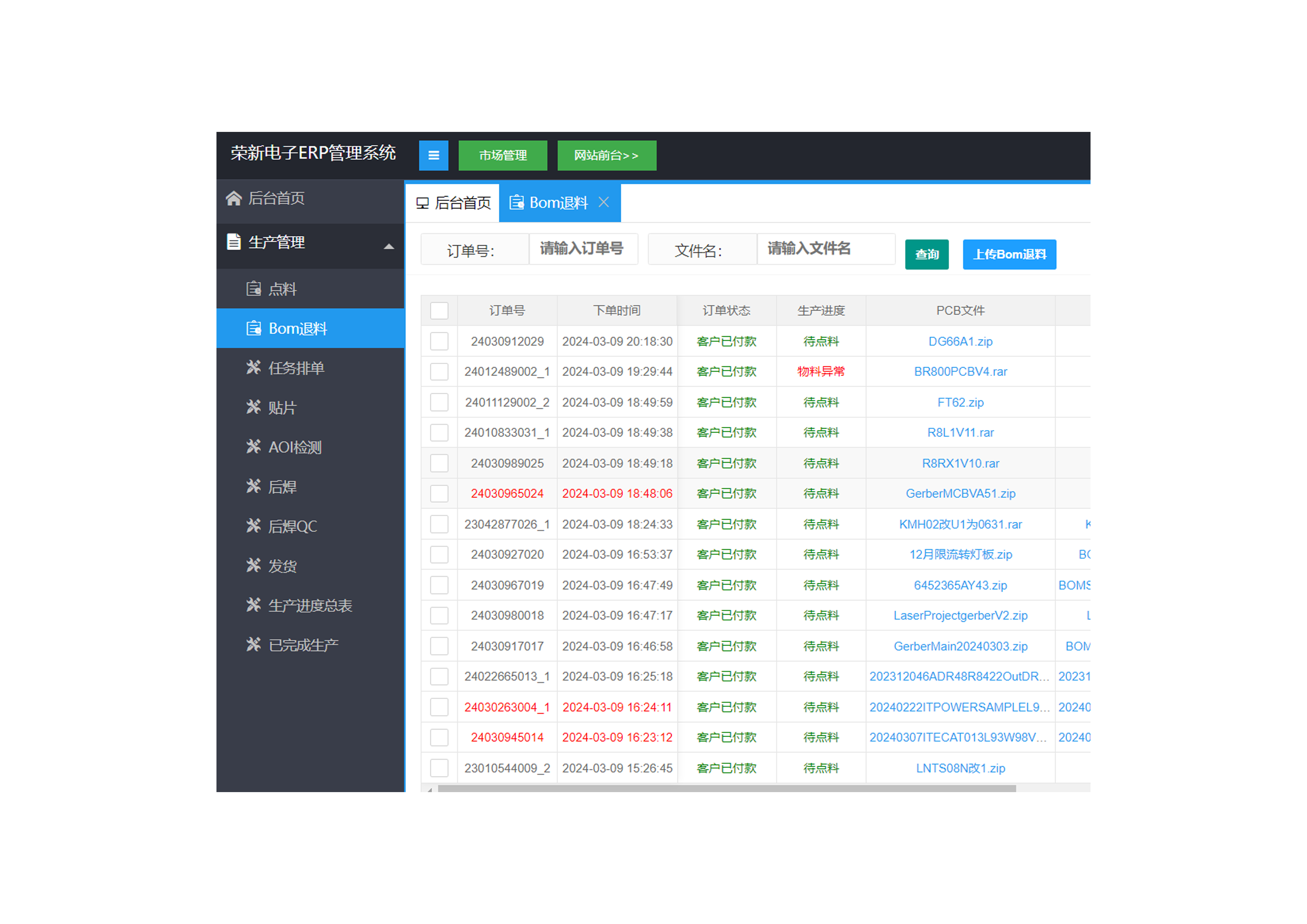The width and height of the screenshot is (1307, 924).
Task: Click the document icon beside 生产管理
Action: pyautogui.click(x=233, y=242)
